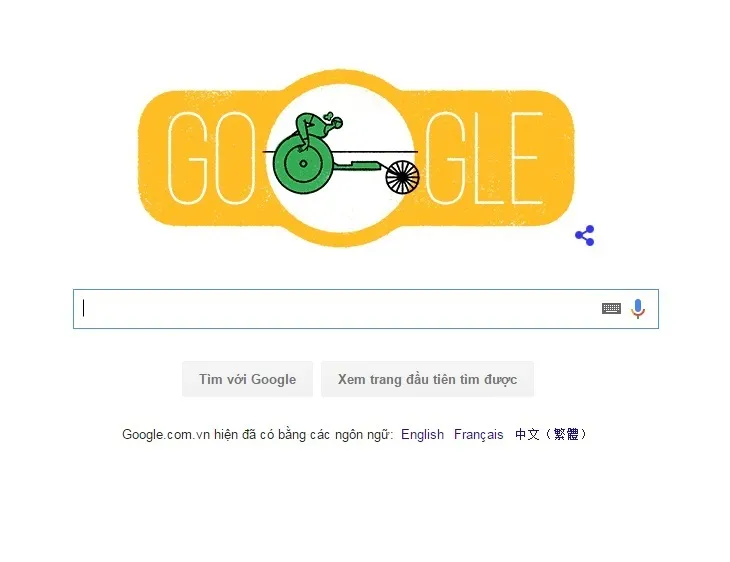Viewport: 730px width, 562px height.
Task: Click the large green rear wheel
Action: coord(303,164)
